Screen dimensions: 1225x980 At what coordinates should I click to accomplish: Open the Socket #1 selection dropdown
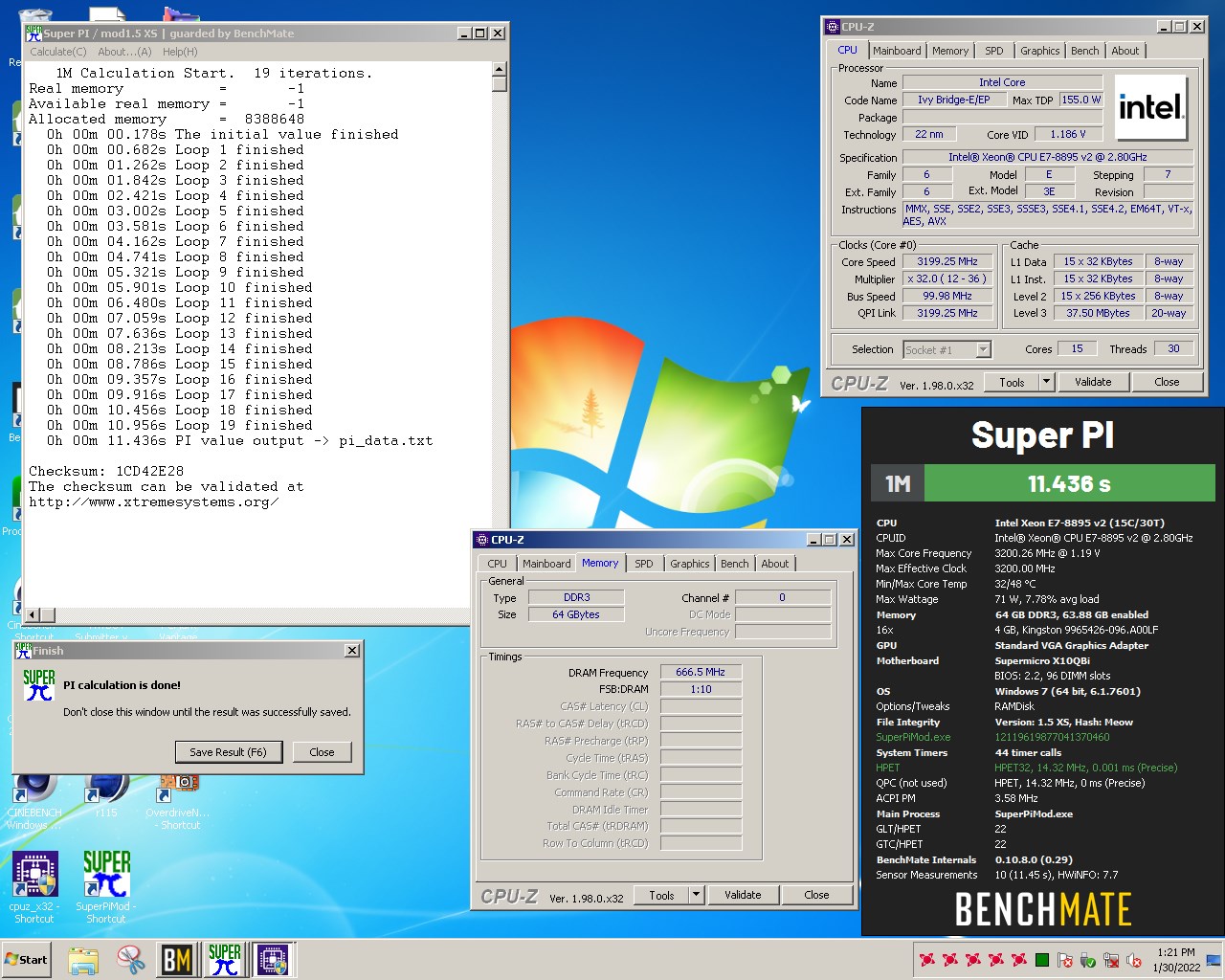coord(947,349)
